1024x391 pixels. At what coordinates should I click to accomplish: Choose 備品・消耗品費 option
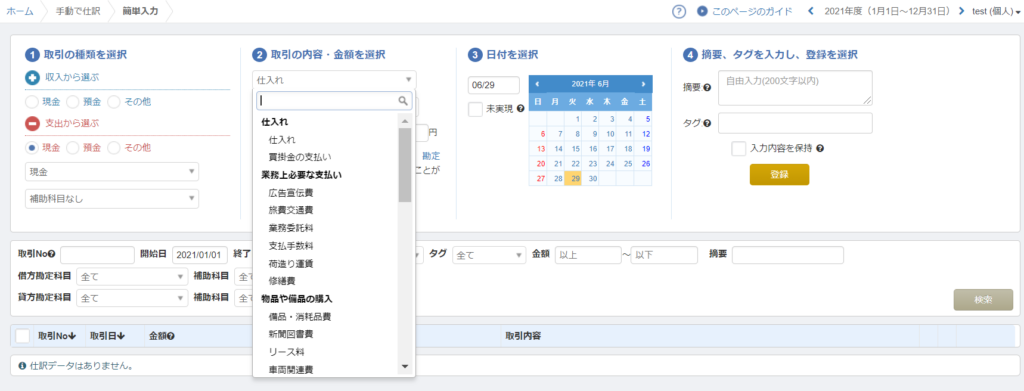pos(299,317)
